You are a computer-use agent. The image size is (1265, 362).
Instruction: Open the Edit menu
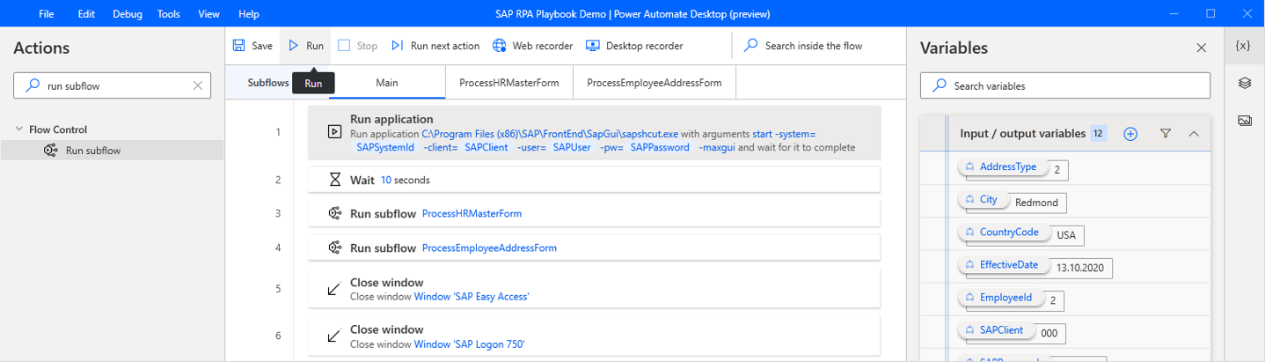pos(86,14)
